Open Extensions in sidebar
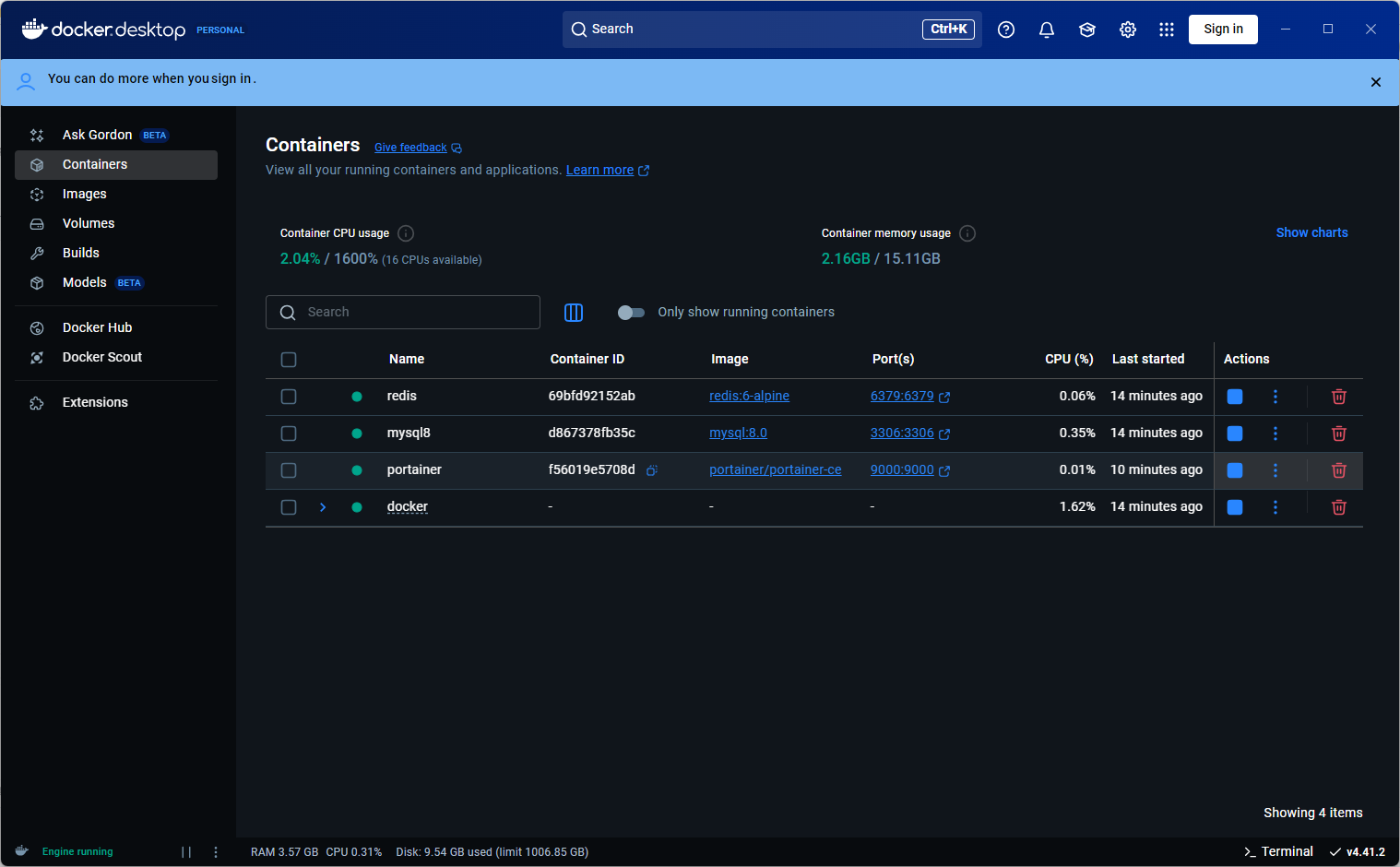The image size is (1400, 867). click(116, 402)
